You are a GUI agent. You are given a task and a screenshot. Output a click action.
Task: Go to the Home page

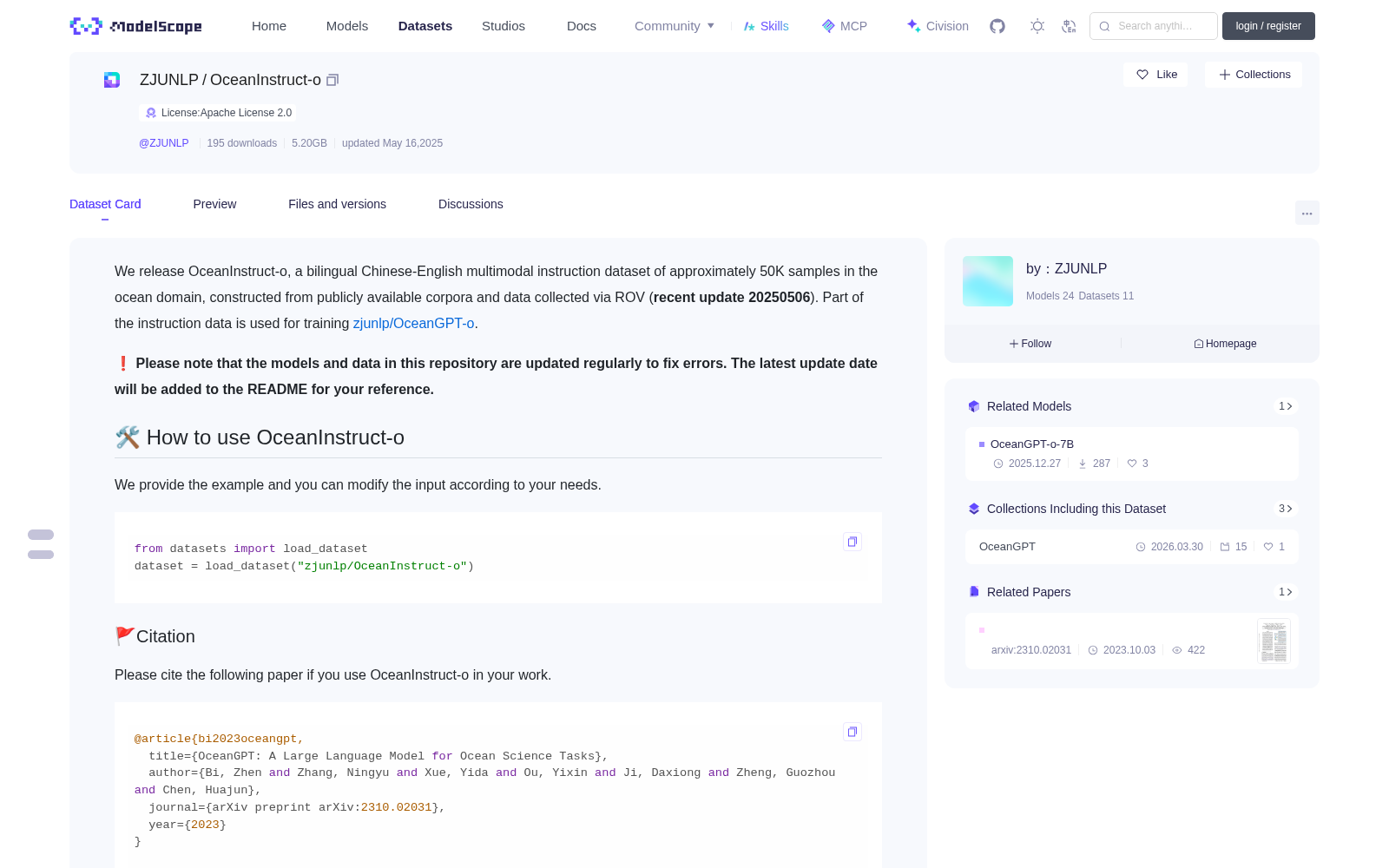pyautogui.click(x=269, y=26)
